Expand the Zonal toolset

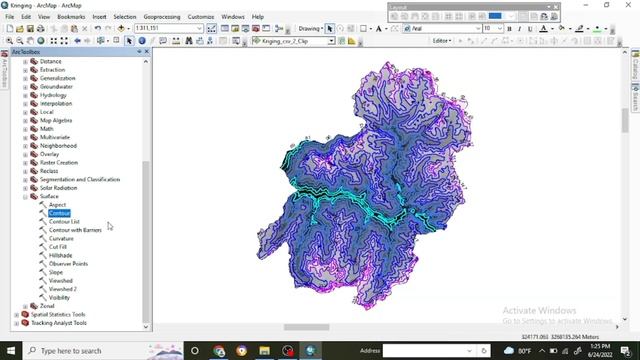click(25, 306)
